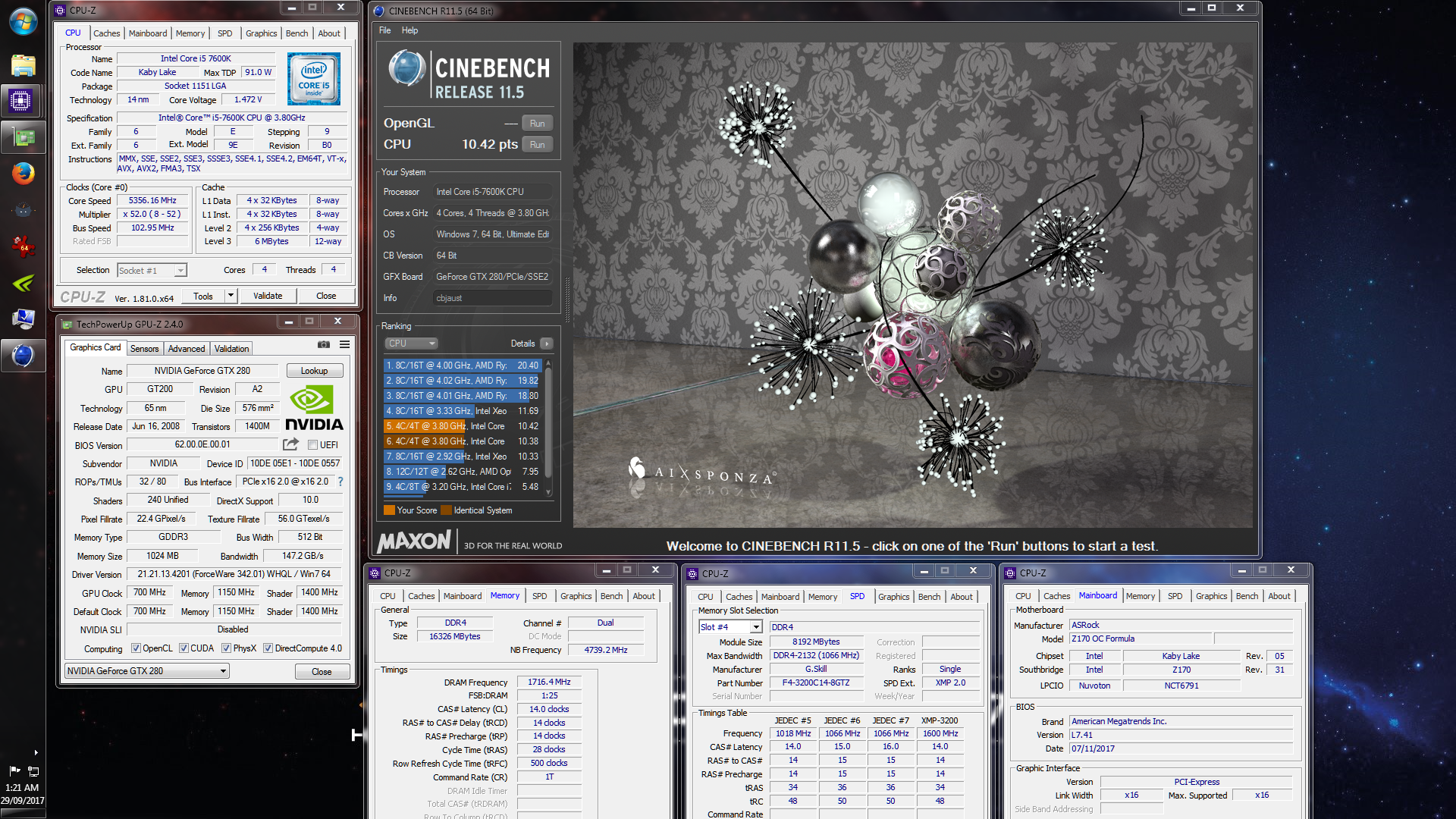Open Windows Explorer from the taskbar
Viewport: 1456px width, 819px height.
point(23,65)
